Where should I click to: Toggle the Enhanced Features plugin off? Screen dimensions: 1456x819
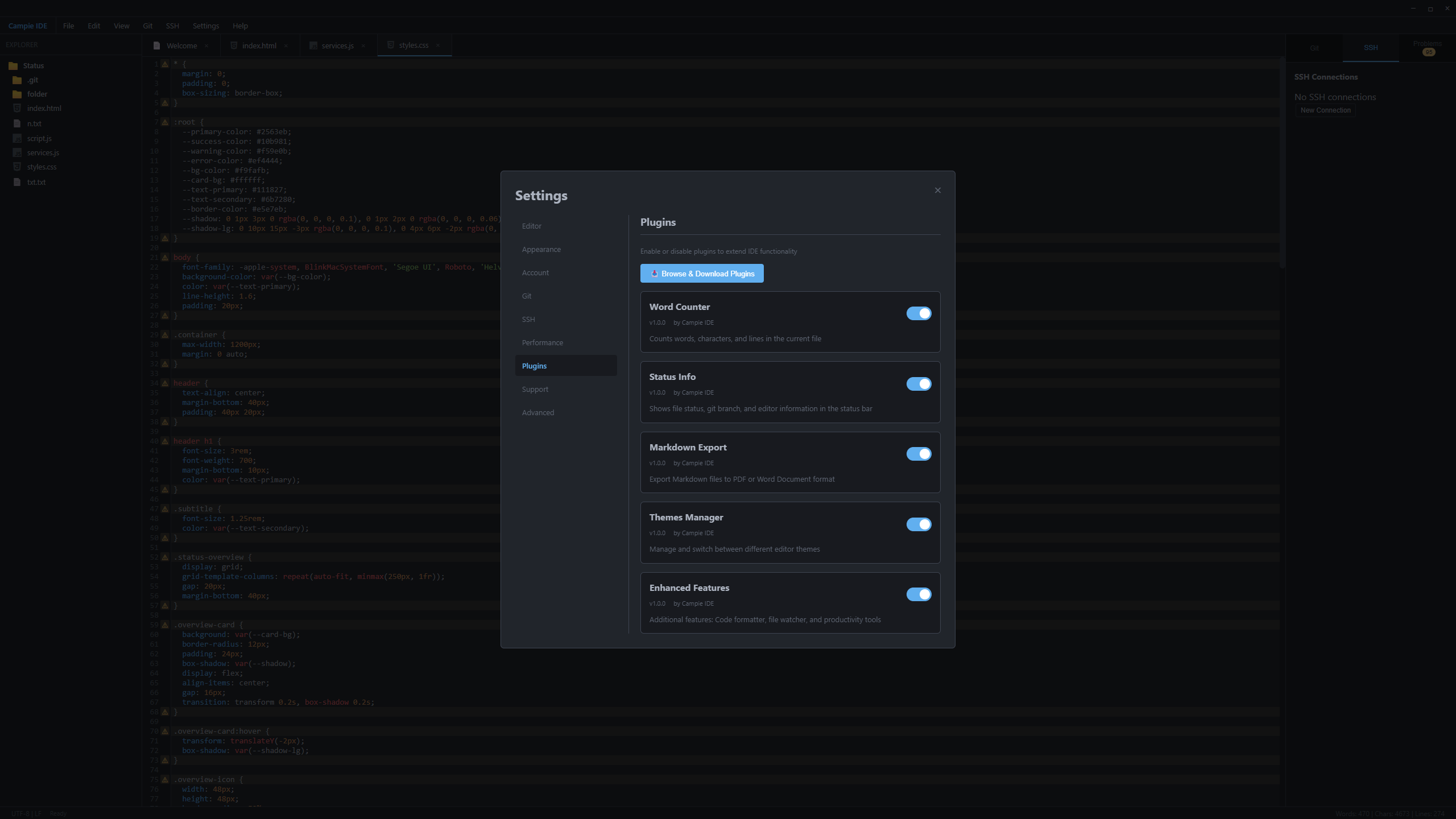click(x=919, y=594)
